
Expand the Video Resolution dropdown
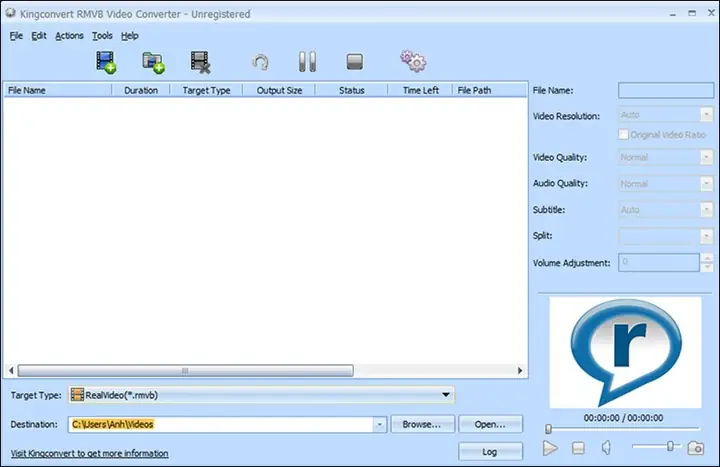tap(706, 114)
